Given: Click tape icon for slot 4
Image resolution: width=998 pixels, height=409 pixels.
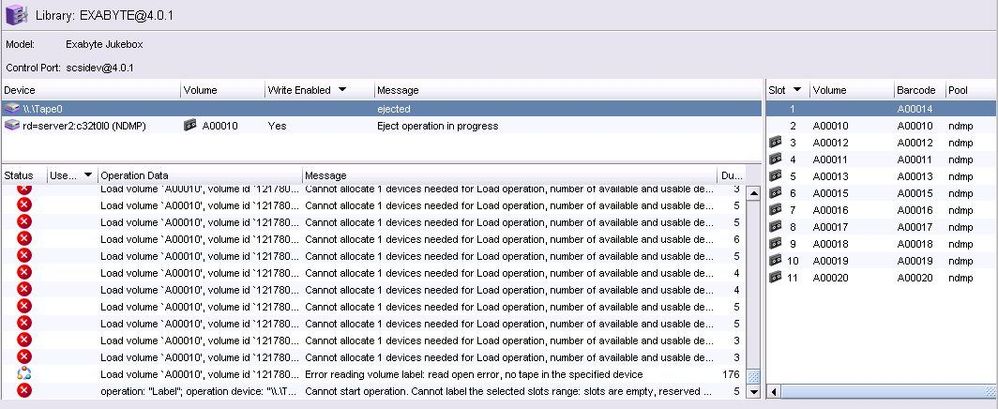Looking at the screenshot, I should click(775, 158).
